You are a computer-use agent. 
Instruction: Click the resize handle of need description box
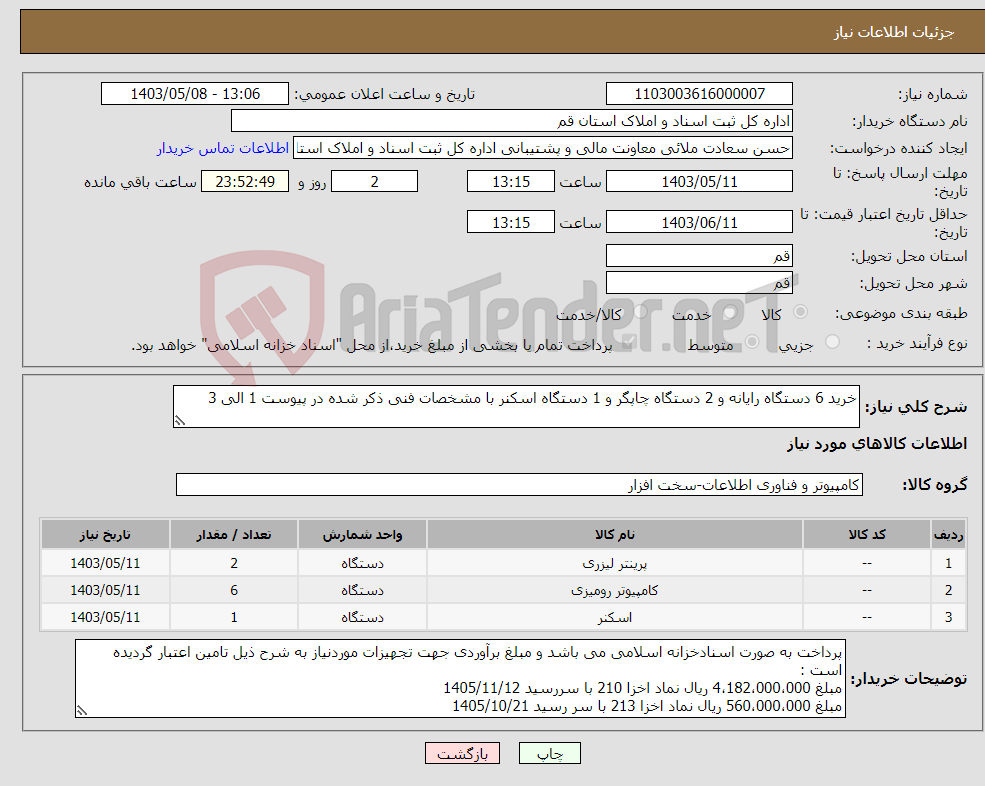coord(180,421)
